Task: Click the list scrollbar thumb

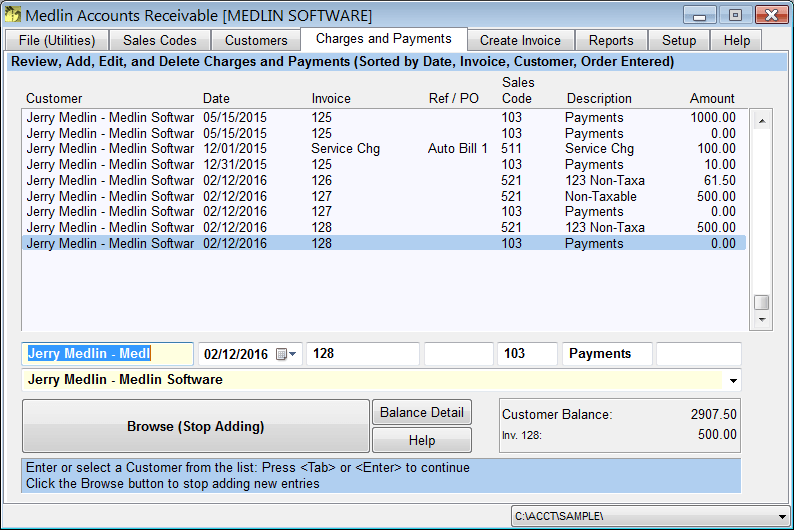Action: (762, 302)
